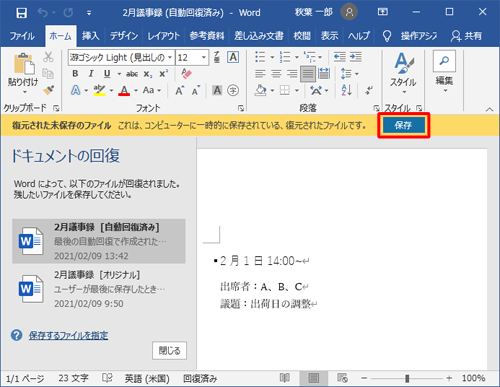Apply the red font color
This screenshot has height=387, width=500.
[124, 90]
